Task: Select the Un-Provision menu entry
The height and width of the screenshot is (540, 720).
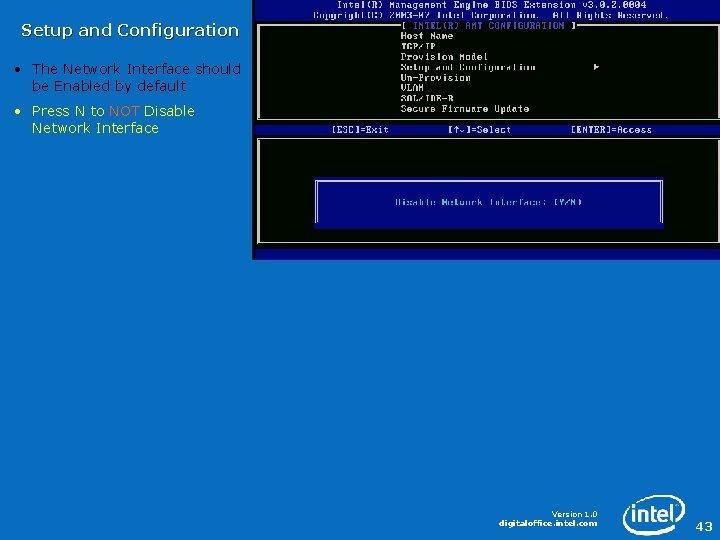Action: (435, 78)
